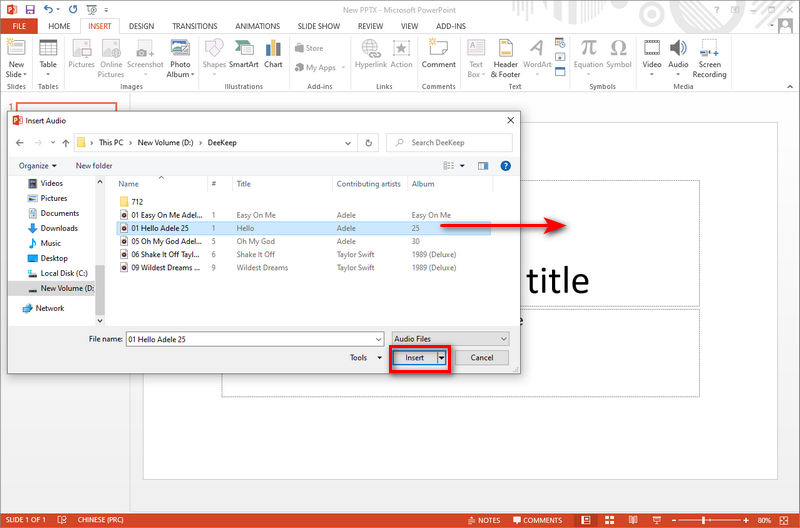Click the Insert button

coord(415,358)
